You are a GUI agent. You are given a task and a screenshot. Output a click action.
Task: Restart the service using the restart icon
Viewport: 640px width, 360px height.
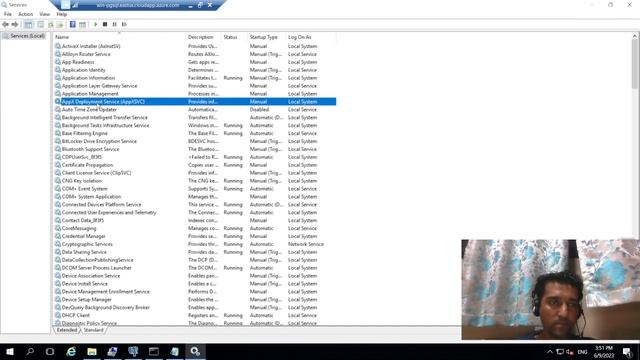(x=124, y=24)
